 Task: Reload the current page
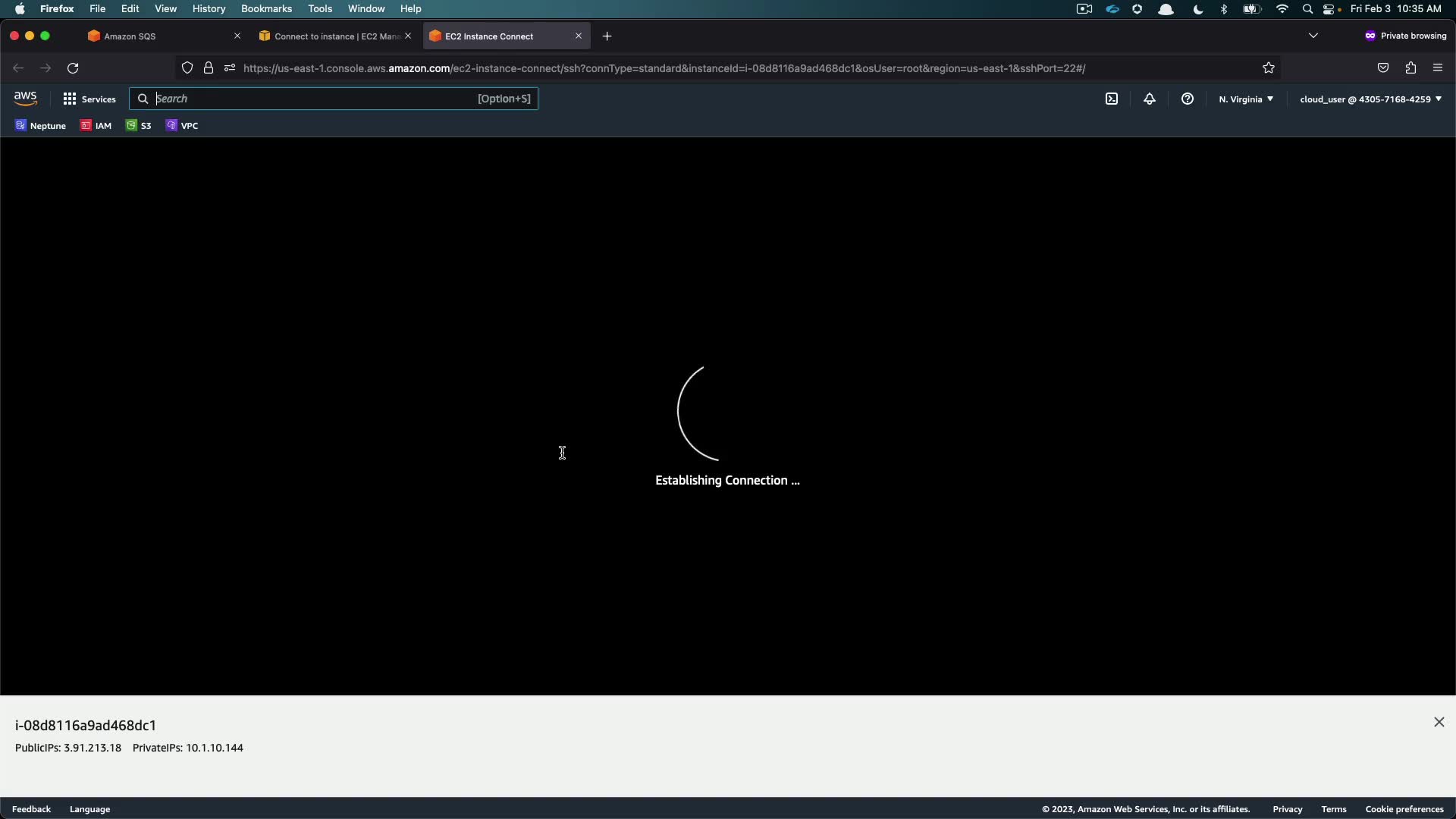coord(73,68)
